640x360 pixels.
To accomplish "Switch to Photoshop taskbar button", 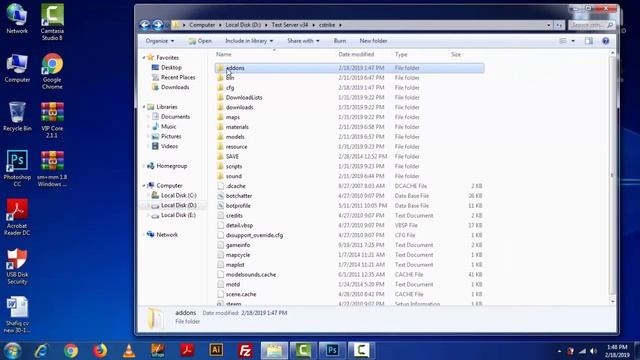I will [x=332, y=350].
